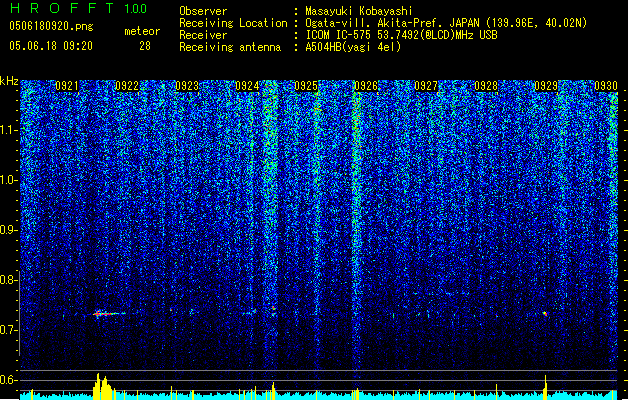Viewport: 629px width, 400px height.
Task: Click the 0928 time marker
Action: pos(486,86)
